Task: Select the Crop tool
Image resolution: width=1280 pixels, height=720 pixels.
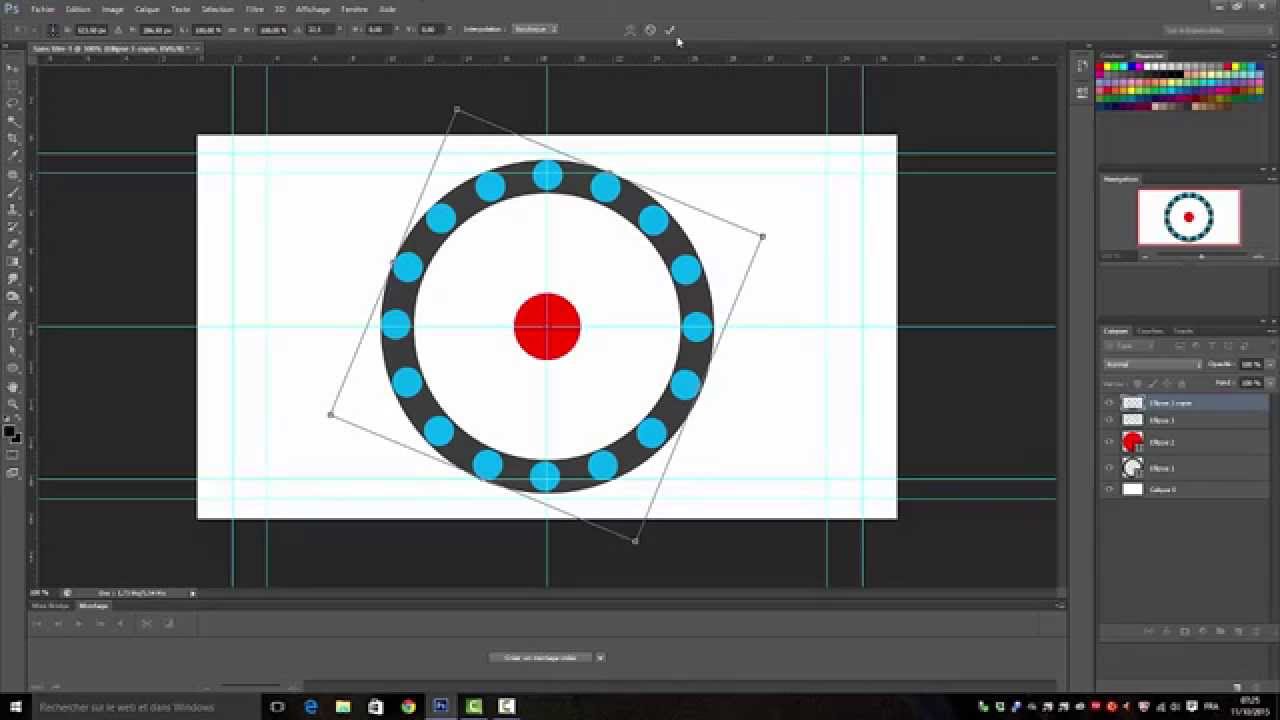Action: coord(13,138)
